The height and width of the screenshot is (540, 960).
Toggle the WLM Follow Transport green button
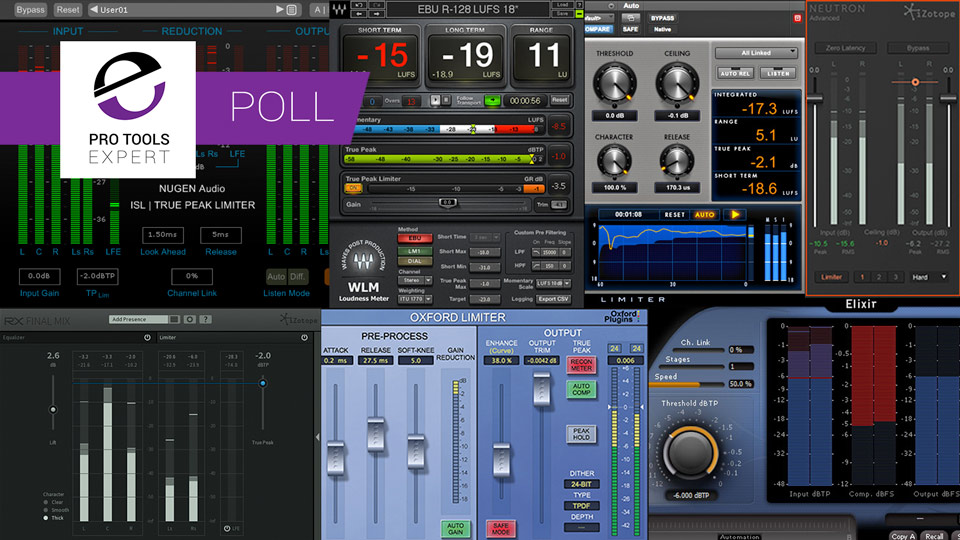tap(492, 100)
